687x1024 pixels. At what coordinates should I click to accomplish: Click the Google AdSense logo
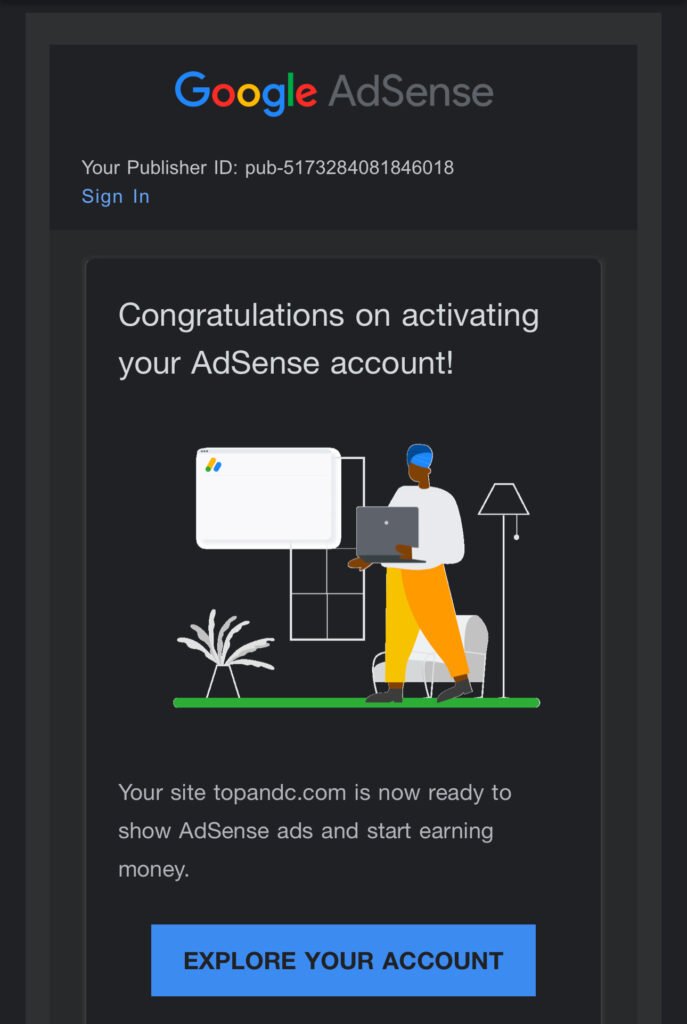[333, 92]
